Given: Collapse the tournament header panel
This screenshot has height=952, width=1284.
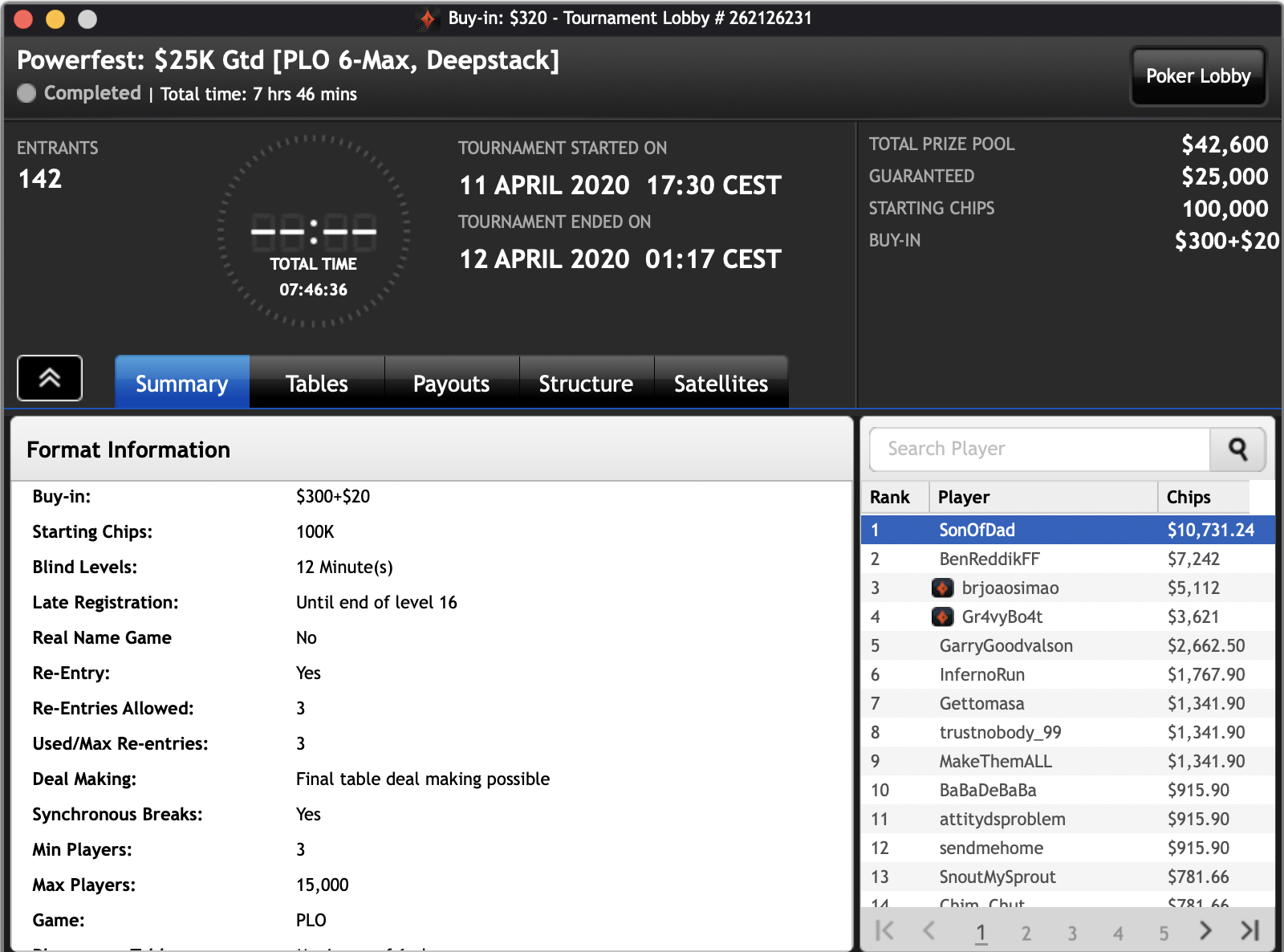Looking at the screenshot, I should tap(50, 378).
